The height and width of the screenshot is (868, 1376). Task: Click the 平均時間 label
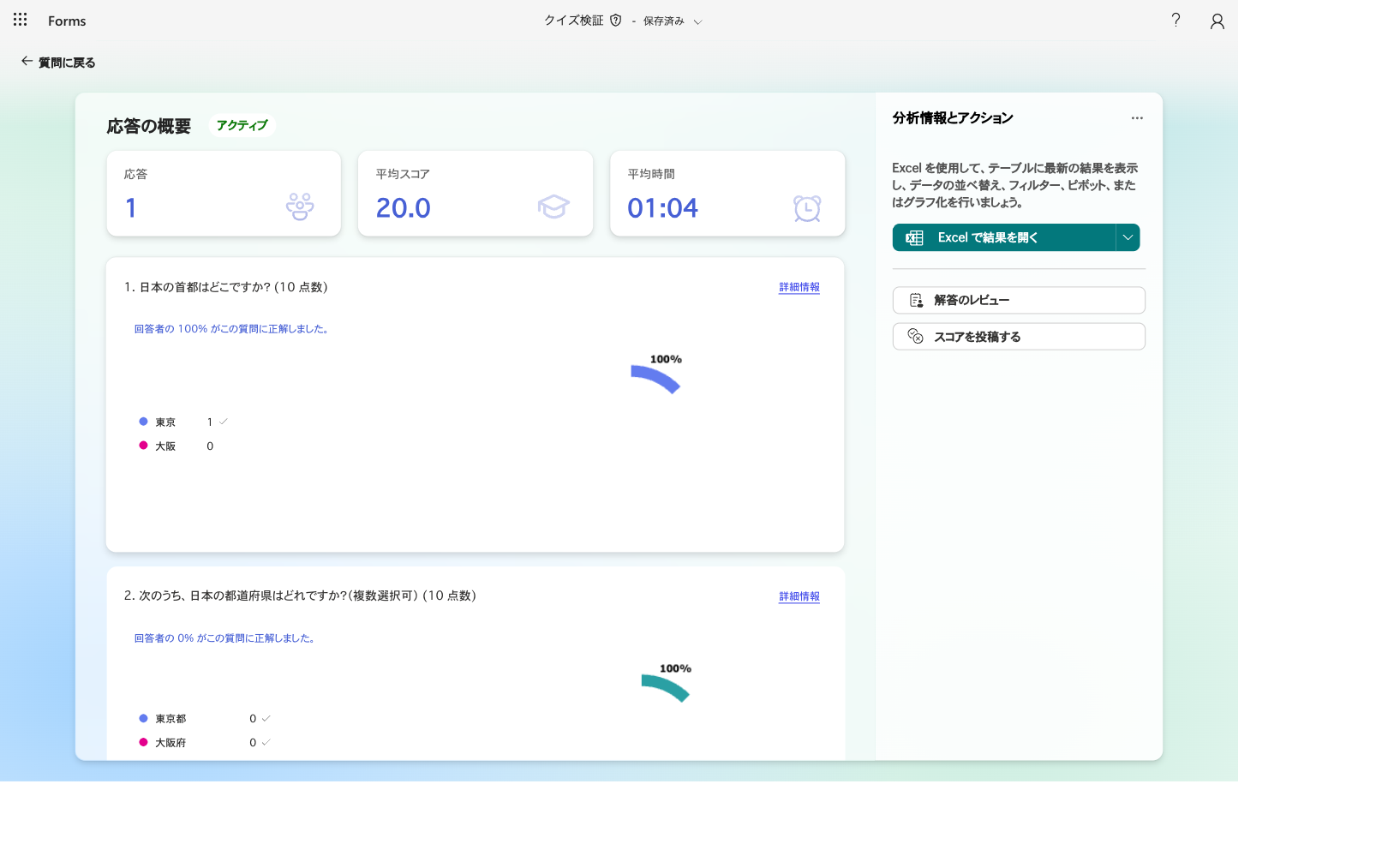point(651,174)
